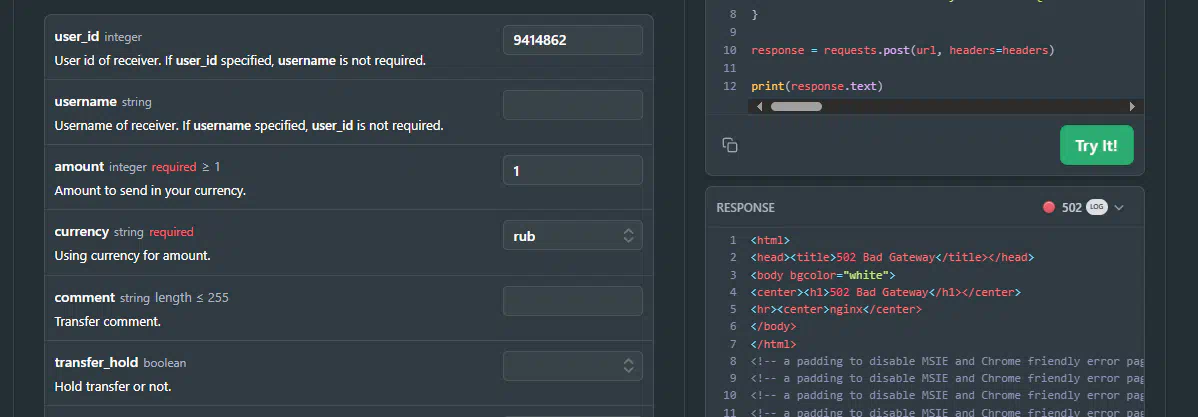Click the currency select up/down arrows icon
Screen dimensions: 1198x417
628,236
